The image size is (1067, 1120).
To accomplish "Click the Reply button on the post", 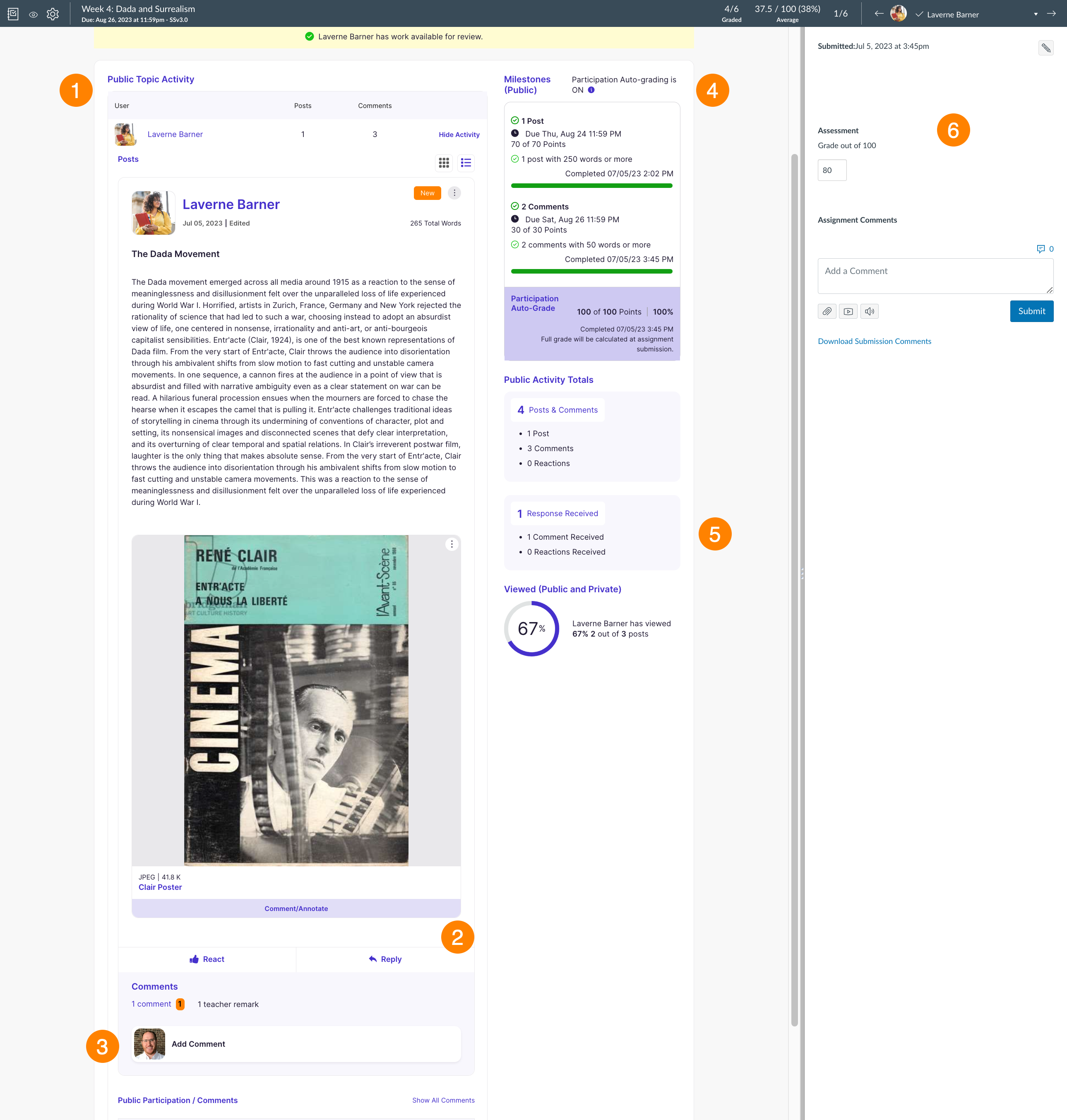I will [385, 959].
